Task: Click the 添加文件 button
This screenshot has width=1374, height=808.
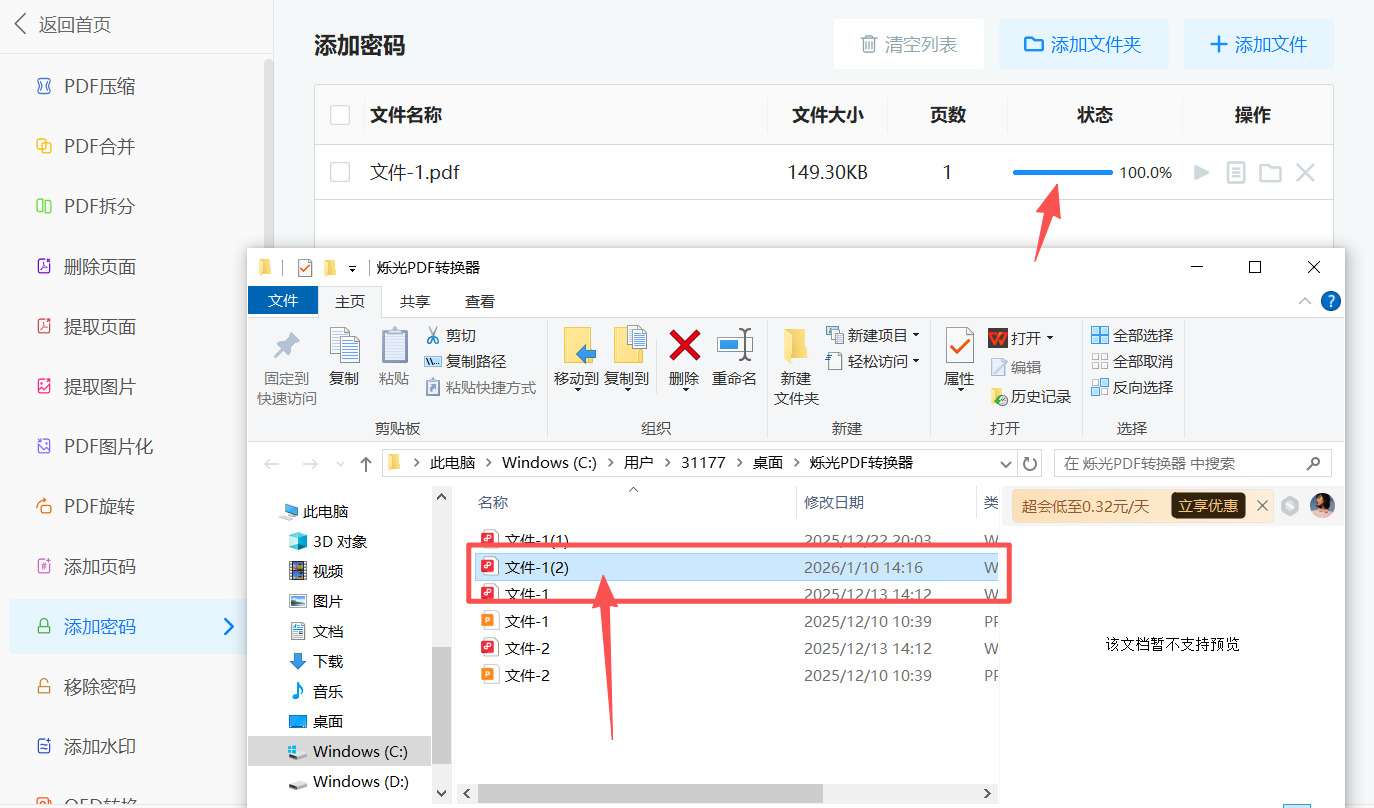Action: coord(1259,44)
